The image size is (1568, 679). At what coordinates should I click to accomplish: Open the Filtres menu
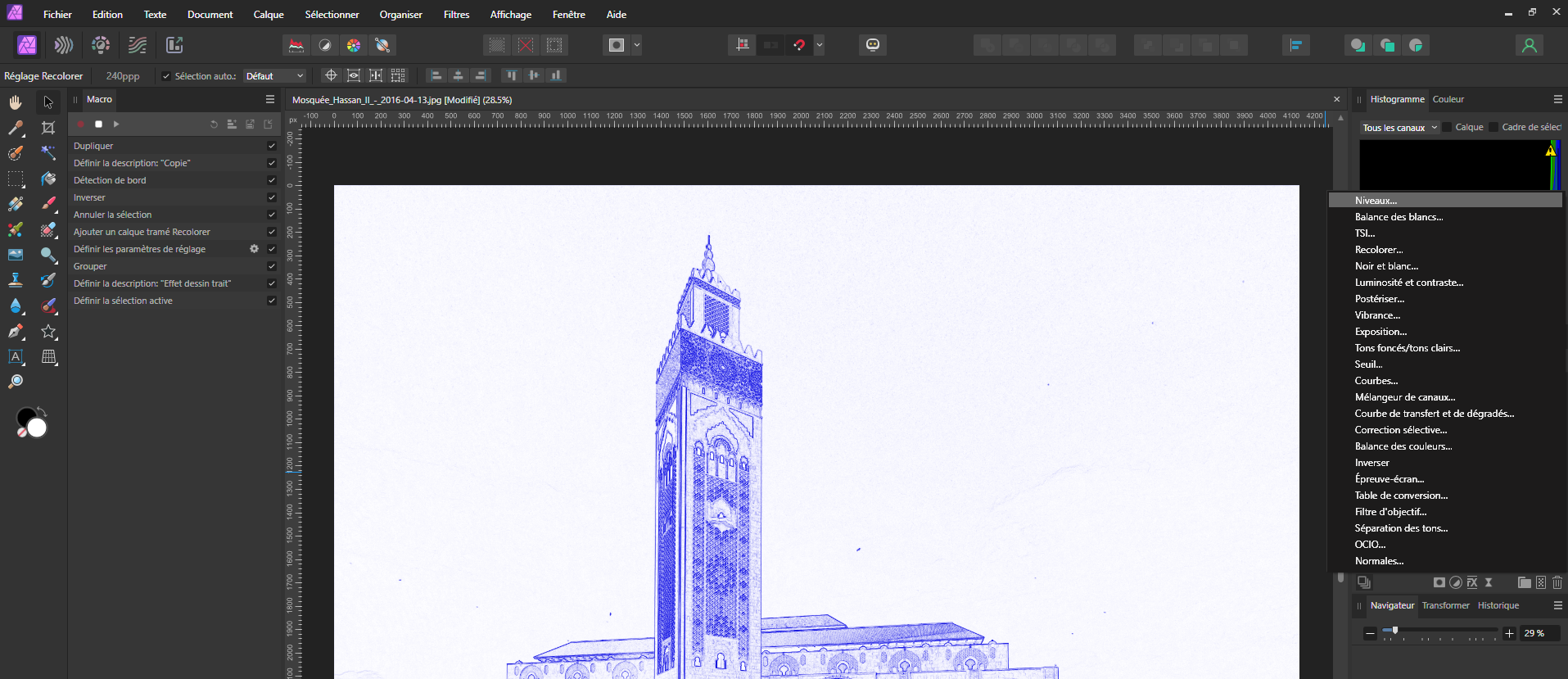pos(456,15)
